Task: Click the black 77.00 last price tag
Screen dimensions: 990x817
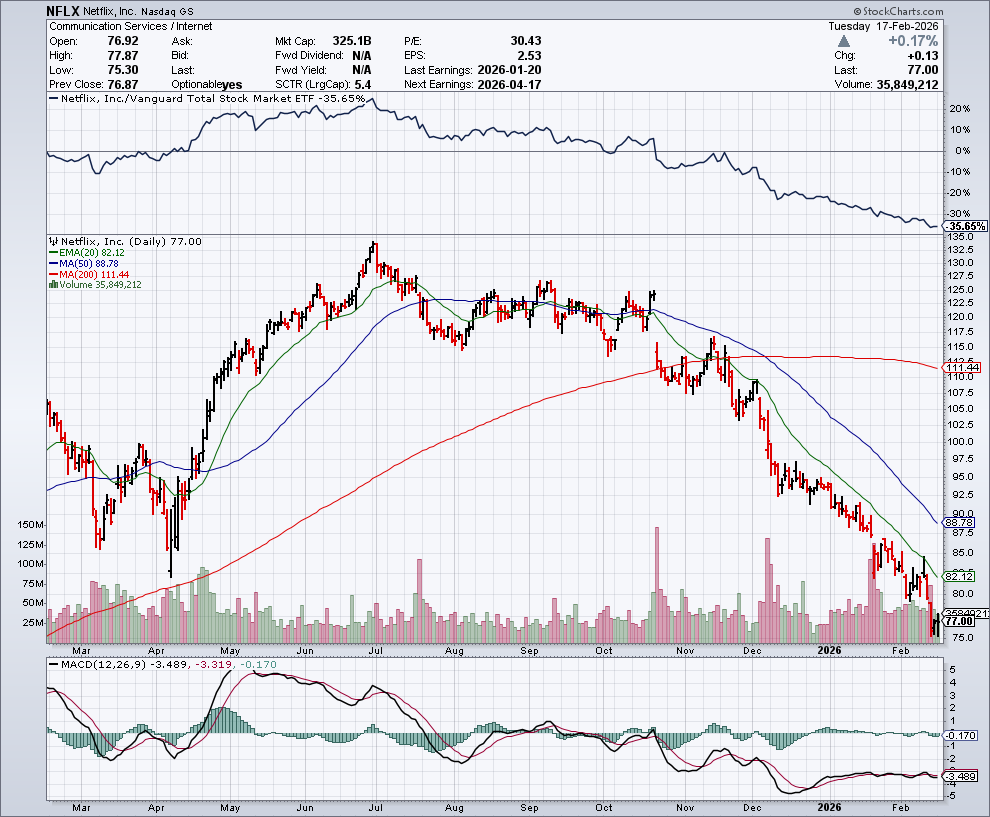Action: [x=959, y=621]
